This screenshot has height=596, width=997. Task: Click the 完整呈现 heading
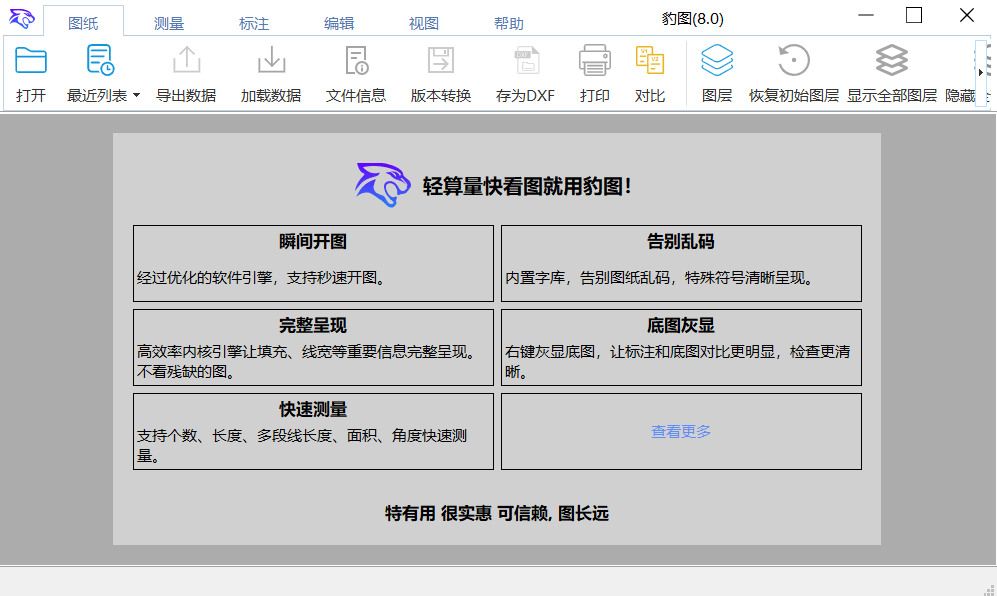(313, 326)
